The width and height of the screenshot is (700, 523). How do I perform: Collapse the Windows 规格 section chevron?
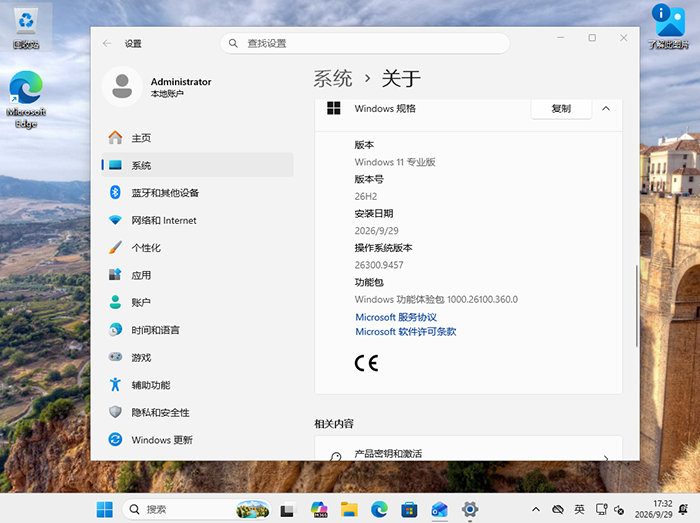tap(606, 108)
